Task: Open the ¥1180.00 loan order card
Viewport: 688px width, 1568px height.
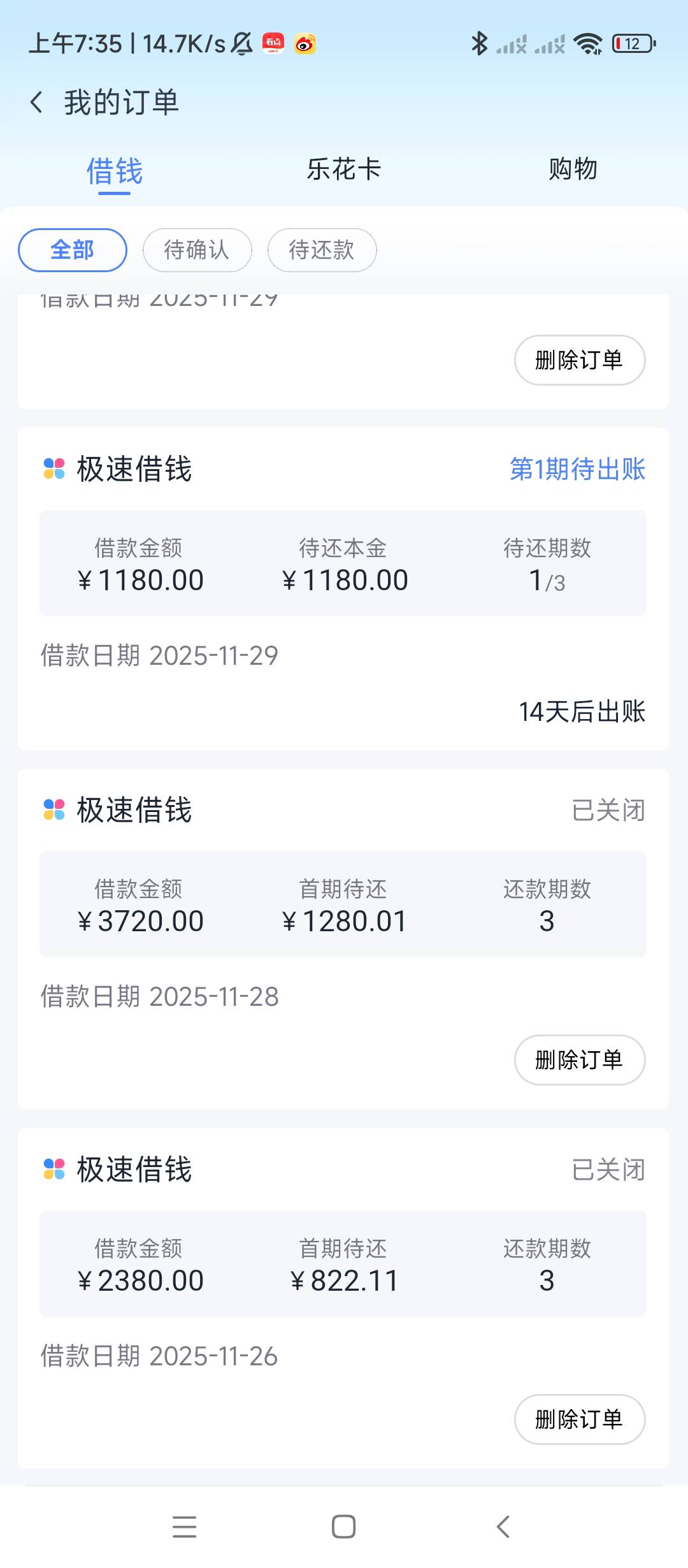Action: point(343,657)
